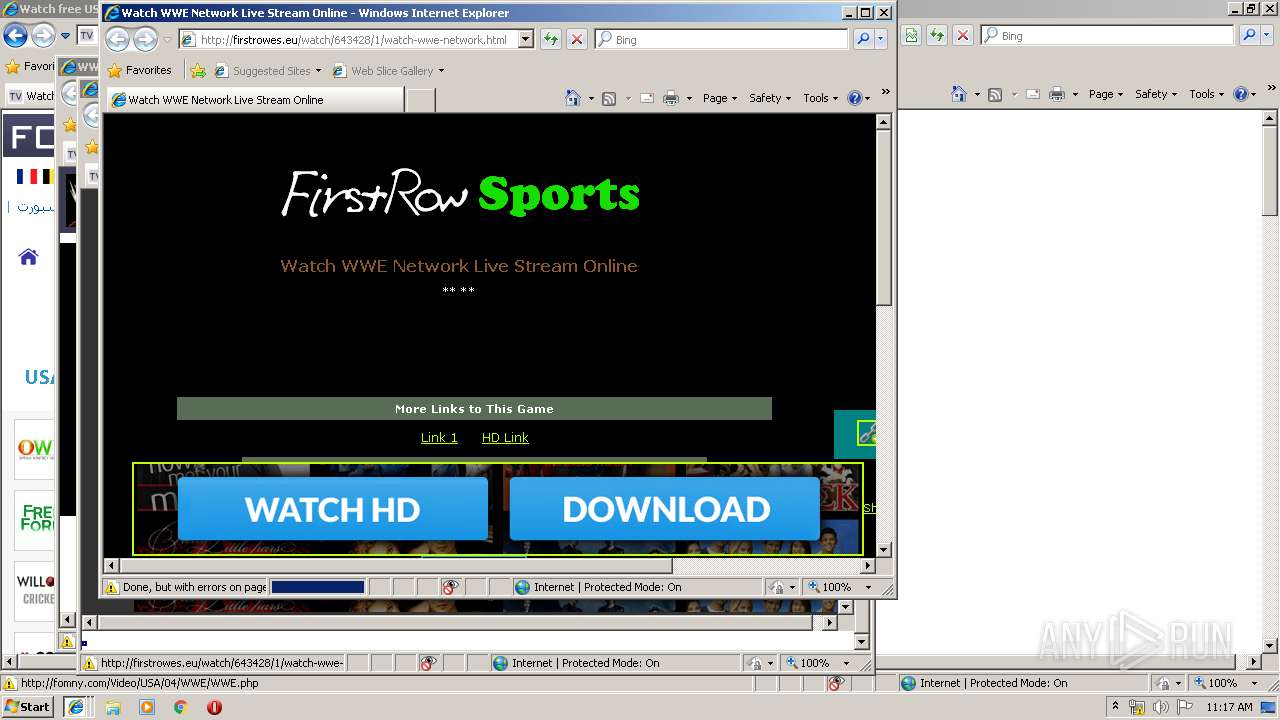The image size is (1280, 720).
Task: Click the error warning icon beside 'Done, but with errors'
Action: 112,587
